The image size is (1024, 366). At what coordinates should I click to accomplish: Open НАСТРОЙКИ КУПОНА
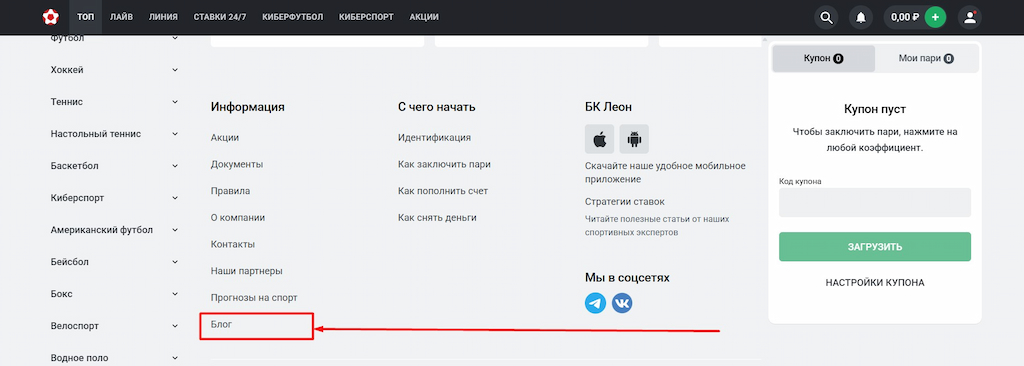(875, 283)
